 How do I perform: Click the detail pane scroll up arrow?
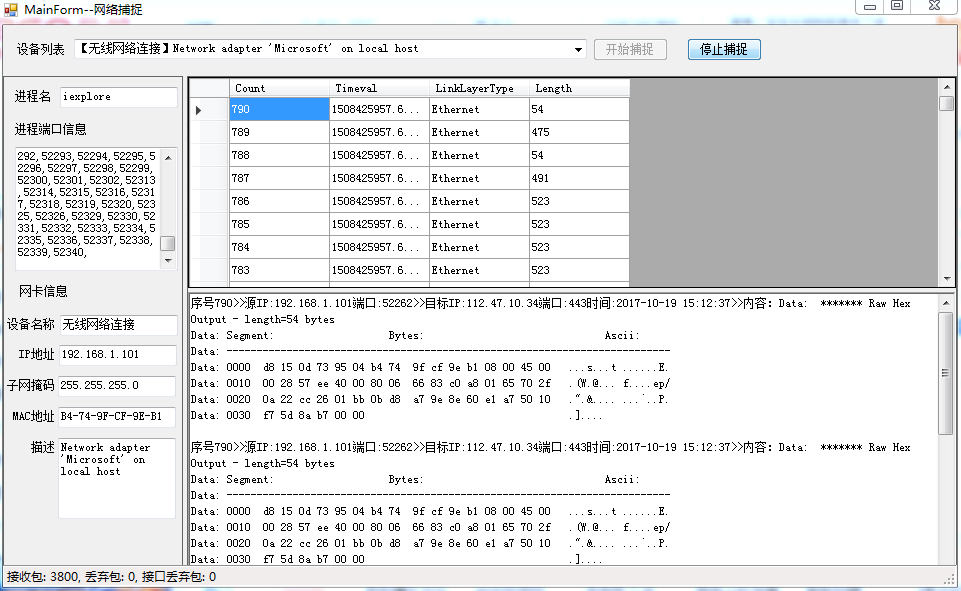[x=946, y=303]
